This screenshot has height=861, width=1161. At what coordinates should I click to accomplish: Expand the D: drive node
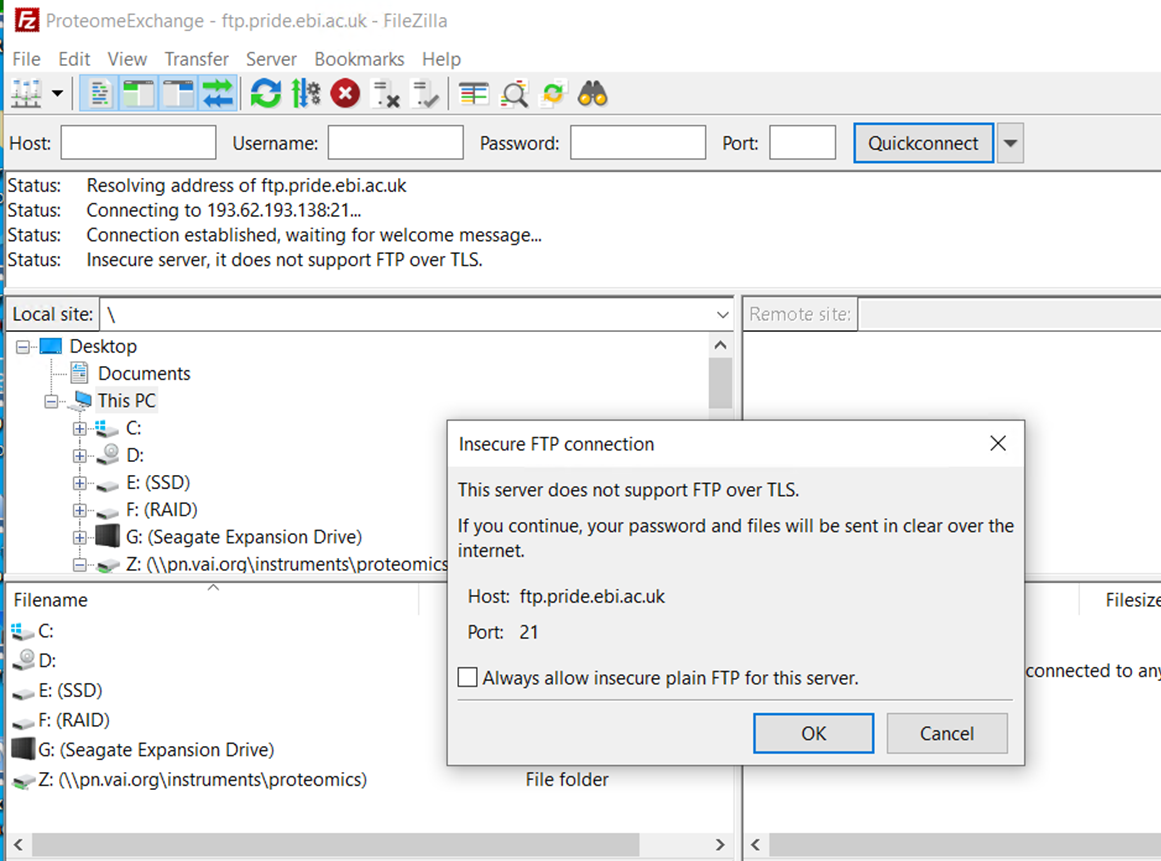tap(79, 456)
